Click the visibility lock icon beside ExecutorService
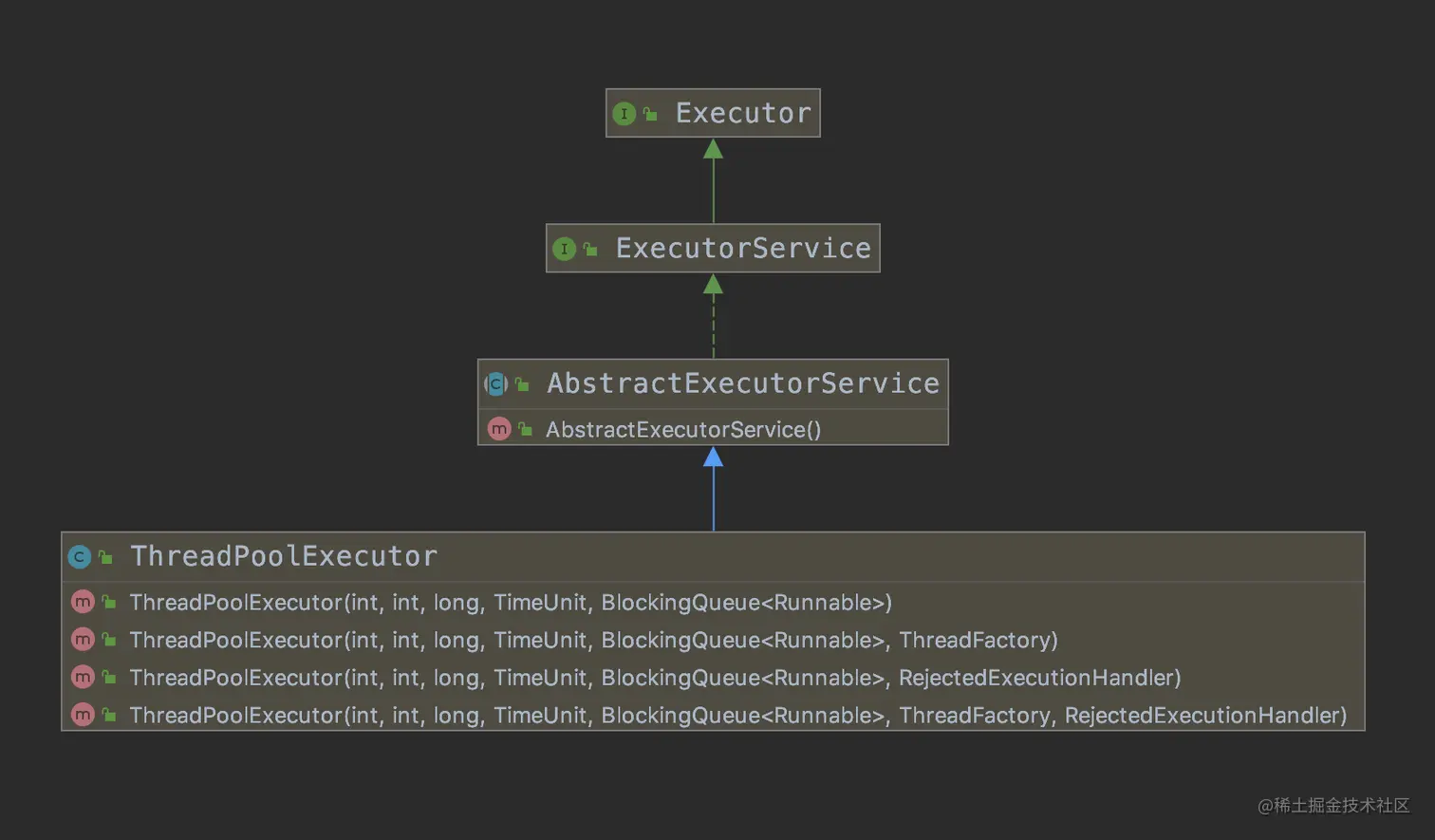 point(590,250)
